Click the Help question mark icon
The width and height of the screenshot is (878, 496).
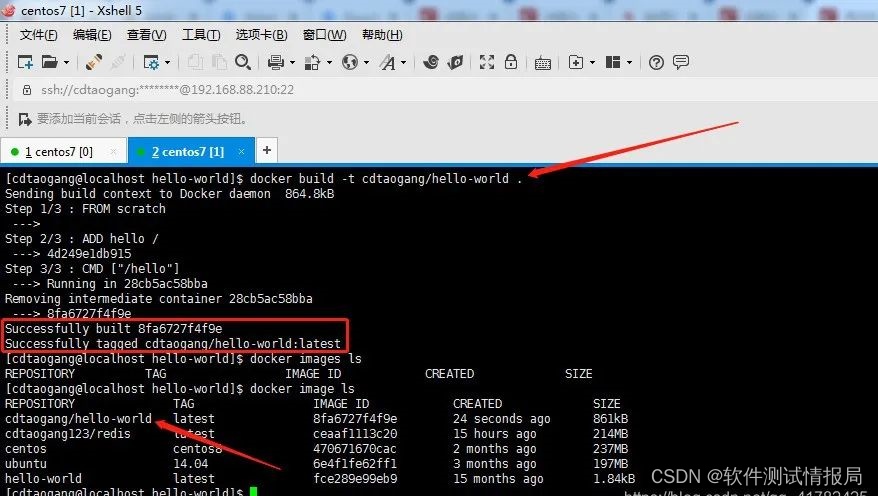pos(656,62)
